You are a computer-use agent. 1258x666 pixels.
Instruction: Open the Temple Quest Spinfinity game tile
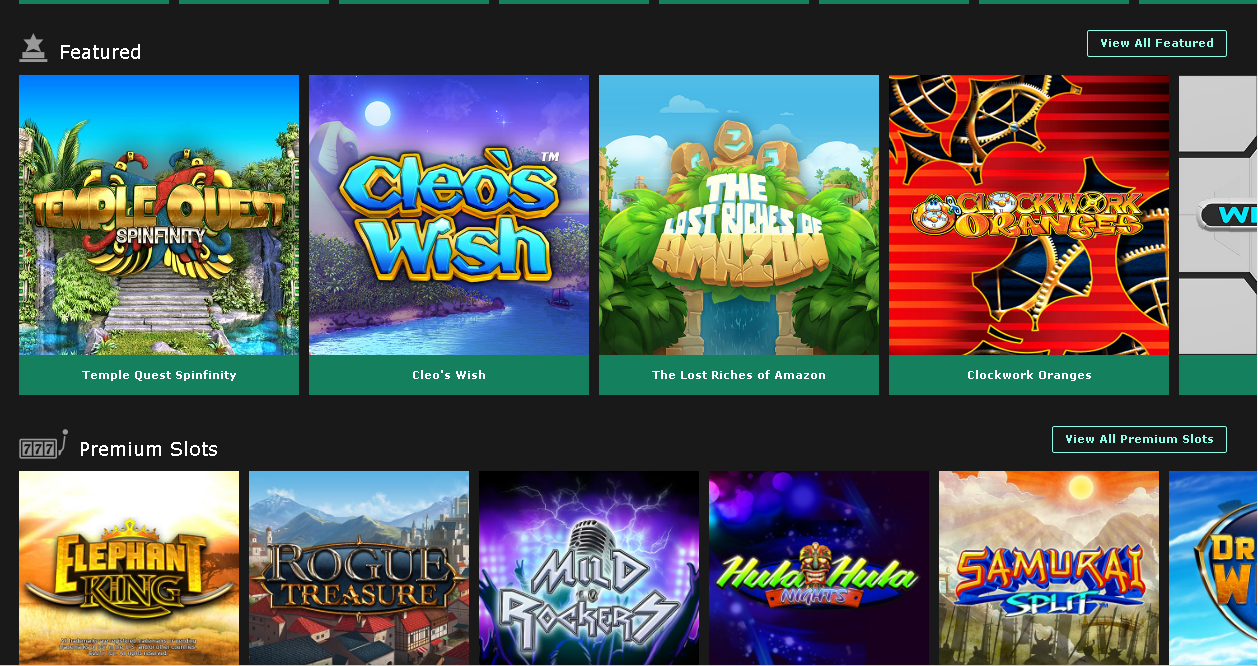(x=159, y=215)
